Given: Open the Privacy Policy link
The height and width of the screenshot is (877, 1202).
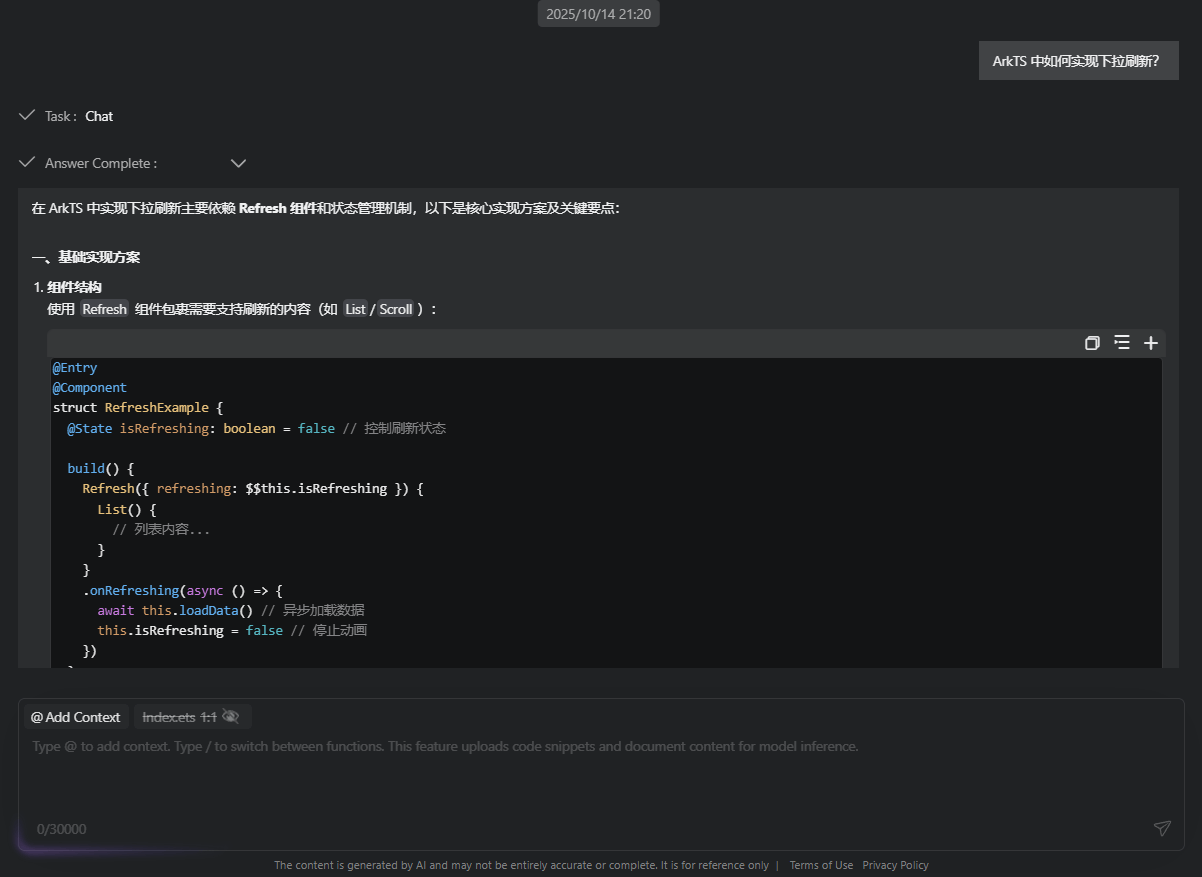Looking at the screenshot, I should (x=895, y=865).
